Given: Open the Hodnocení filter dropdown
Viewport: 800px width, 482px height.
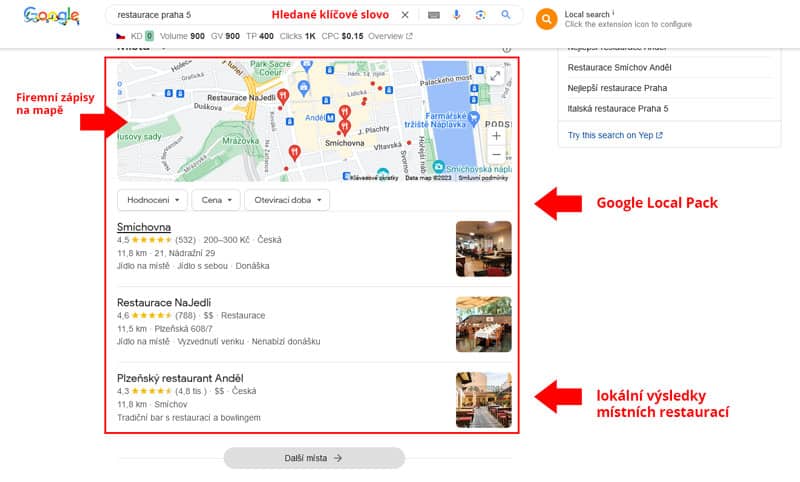Looking at the screenshot, I should pyautogui.click(x=153, y=200).
